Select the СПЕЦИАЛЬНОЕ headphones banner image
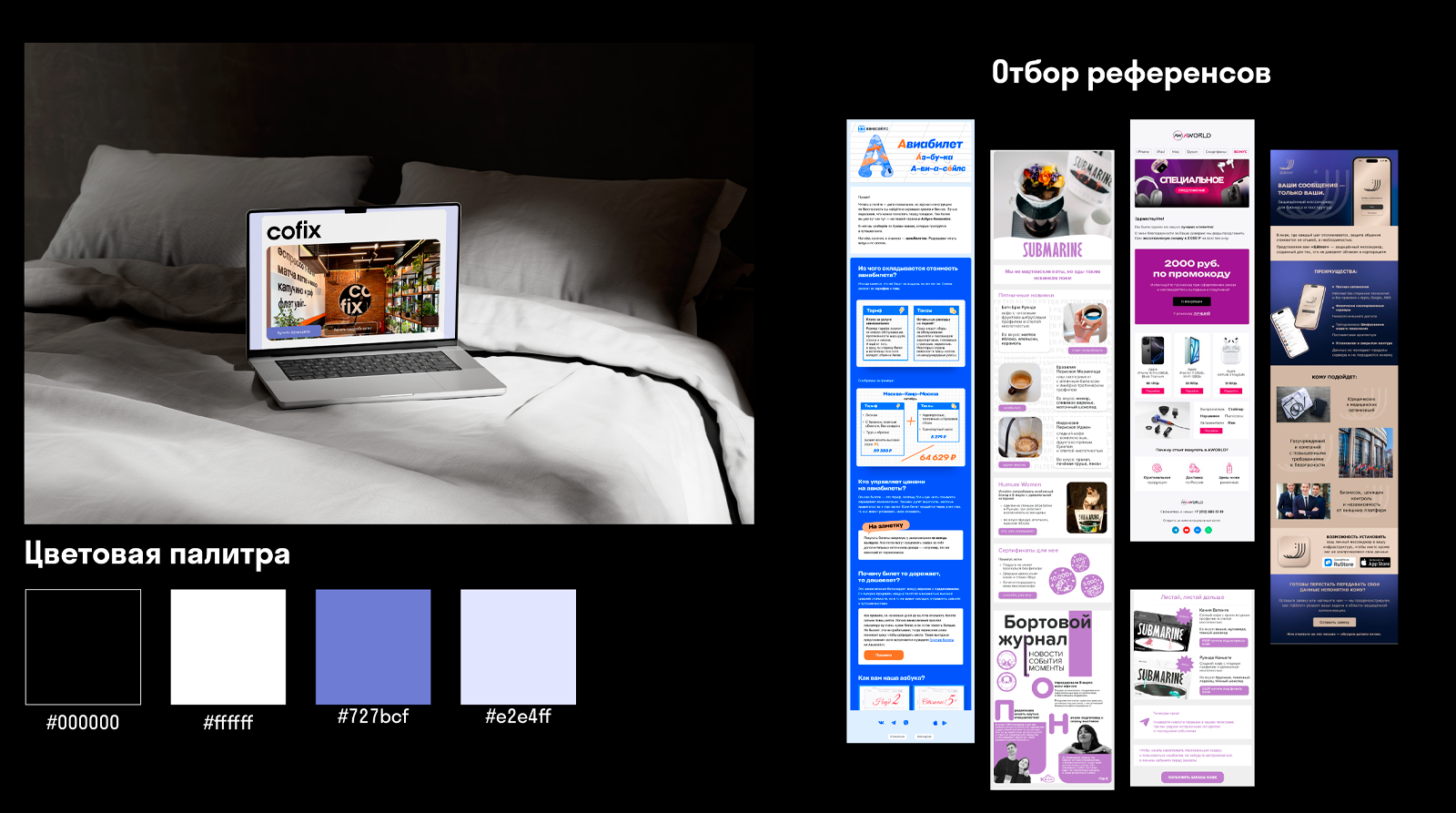Viewport: 1456px width, 813px height. pyautogui.click(x=1191, y=184)
